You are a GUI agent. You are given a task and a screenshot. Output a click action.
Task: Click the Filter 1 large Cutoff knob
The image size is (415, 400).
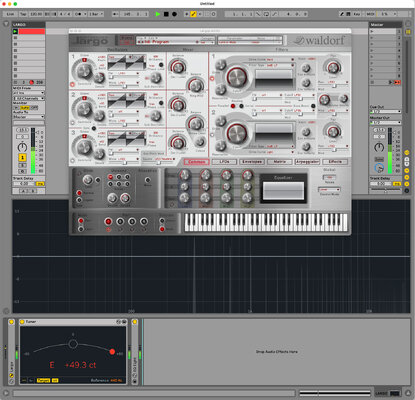coord(237,77)
